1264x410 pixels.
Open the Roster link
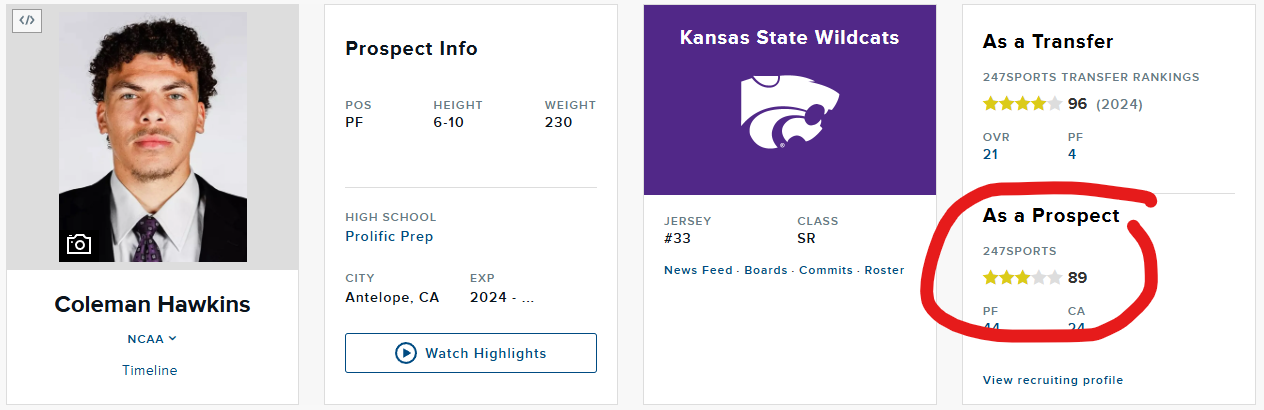[x=884, y=270]
